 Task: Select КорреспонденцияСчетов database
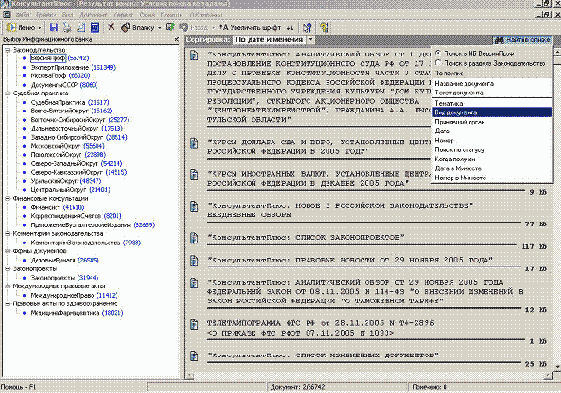point(76,216)
